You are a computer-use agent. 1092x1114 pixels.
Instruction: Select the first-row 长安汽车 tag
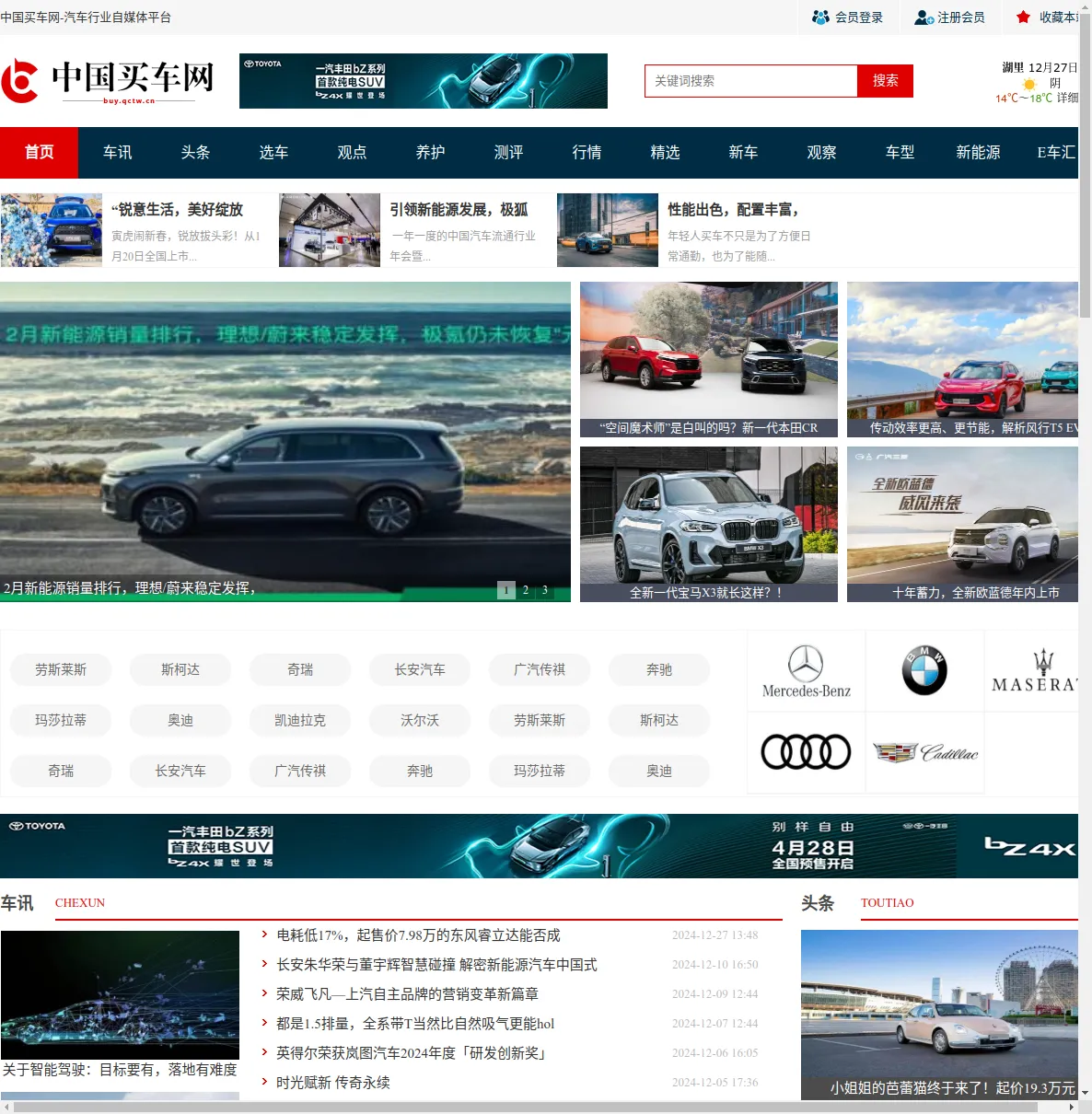coord(420,669)
